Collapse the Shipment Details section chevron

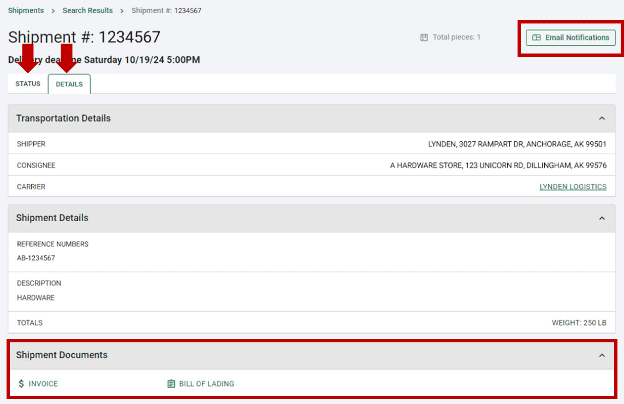pyautogui.click(x=601, y=218)
